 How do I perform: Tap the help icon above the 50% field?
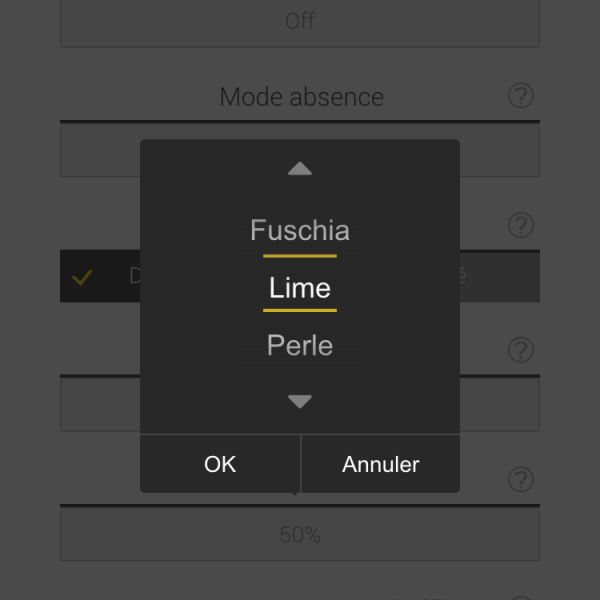tap(520, 480)
